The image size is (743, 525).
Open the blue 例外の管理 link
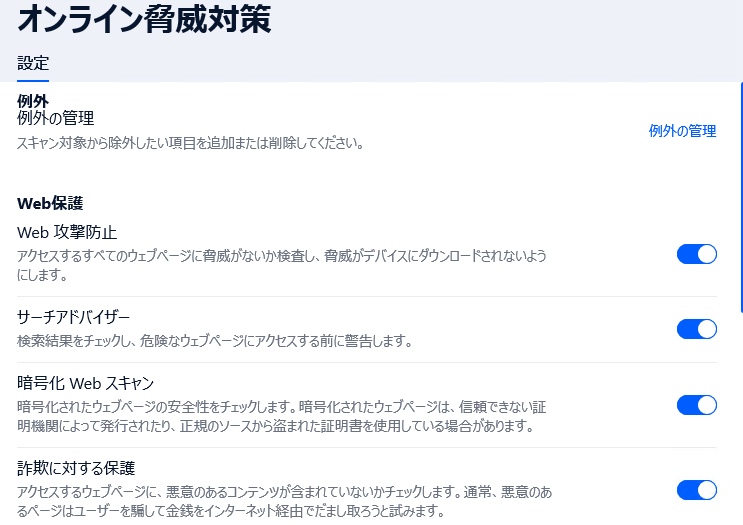pos(682,131)
